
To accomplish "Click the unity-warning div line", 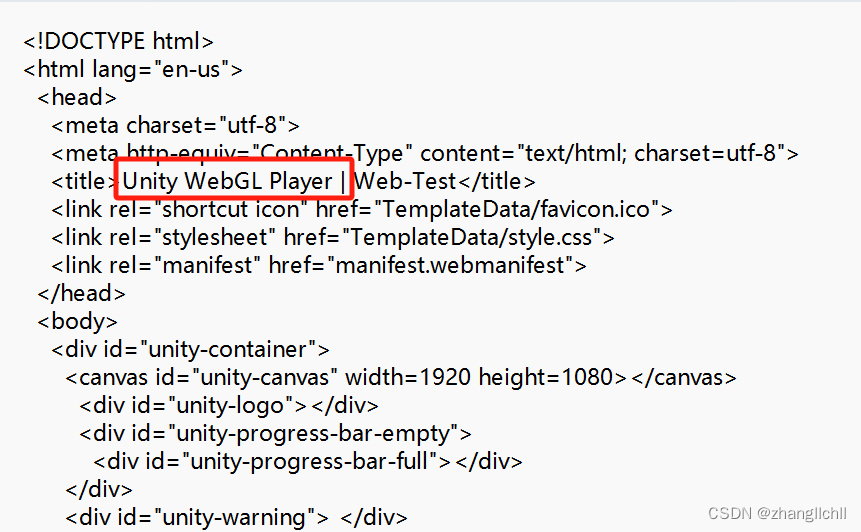I will coord(237,518).
